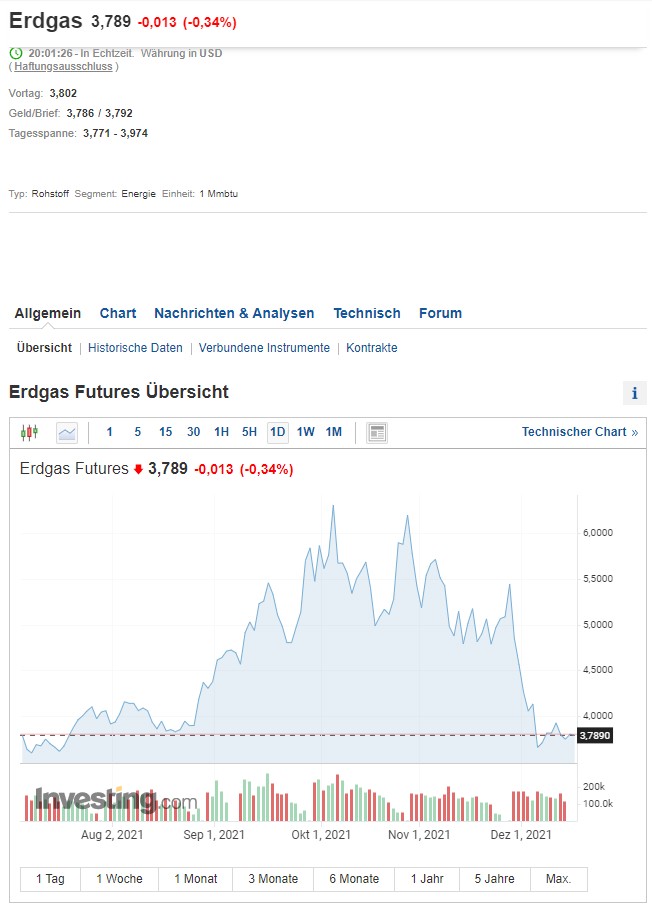Select the 1W chart interval

[x=305, y=432]
